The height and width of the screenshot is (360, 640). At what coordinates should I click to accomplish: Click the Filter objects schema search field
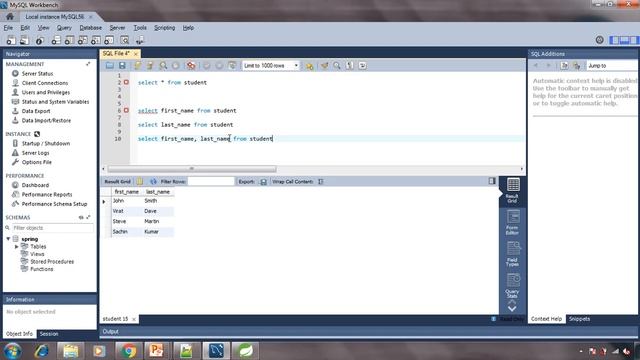tap(52, 228)
